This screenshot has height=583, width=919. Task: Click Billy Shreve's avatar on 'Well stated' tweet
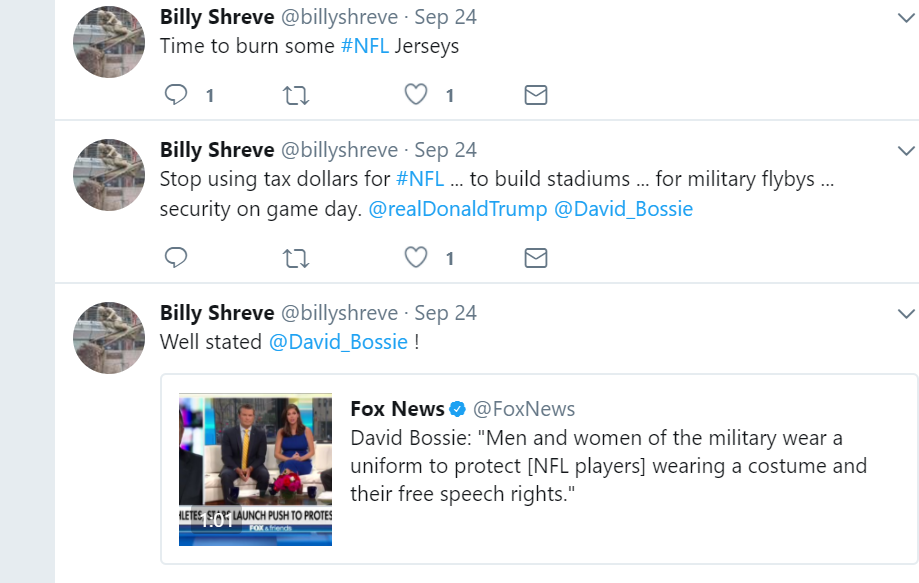[110, 337]
